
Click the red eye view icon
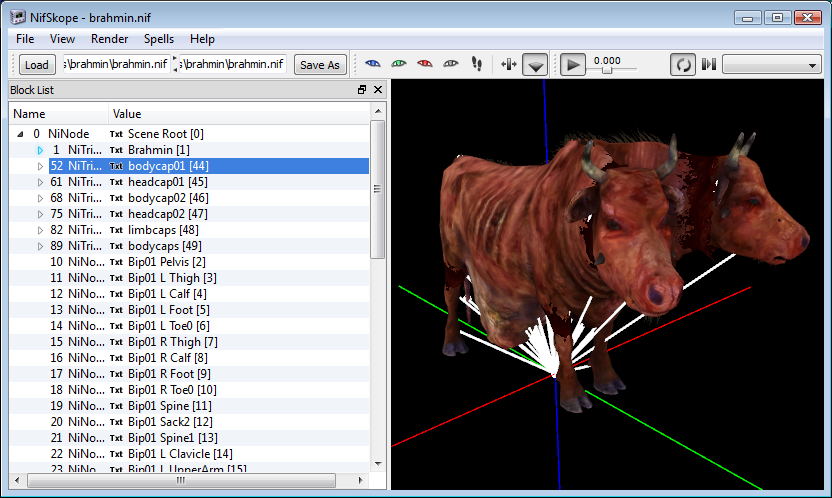[x=425, y=64]
